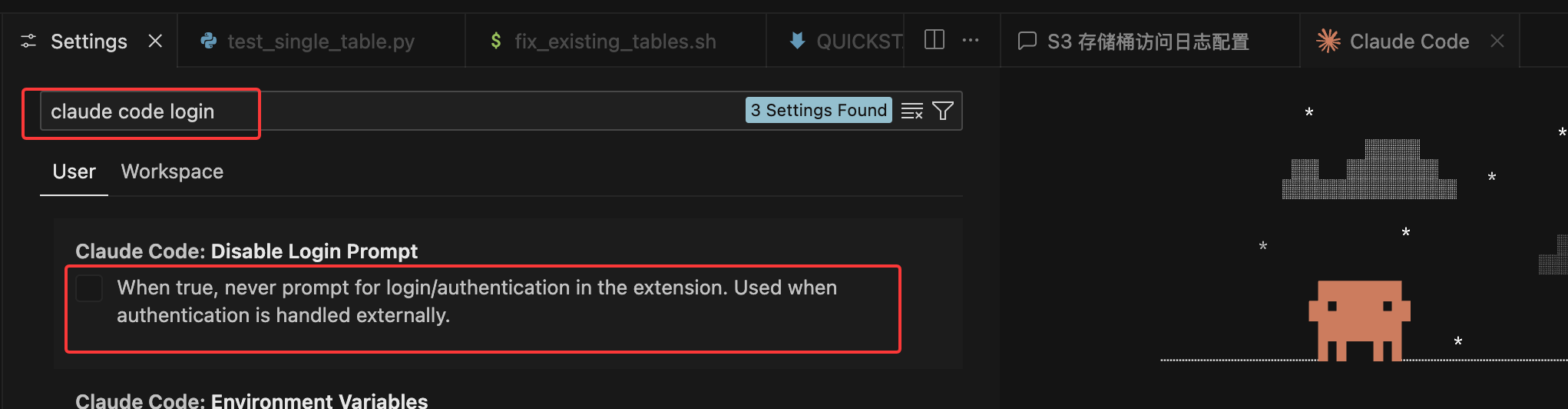Image resolution: width=1568 pixels, height=409 pixels.
Task: Open the S3 存储桶访问日志配置 chat tab
Action: click(x=1147, y=42)
